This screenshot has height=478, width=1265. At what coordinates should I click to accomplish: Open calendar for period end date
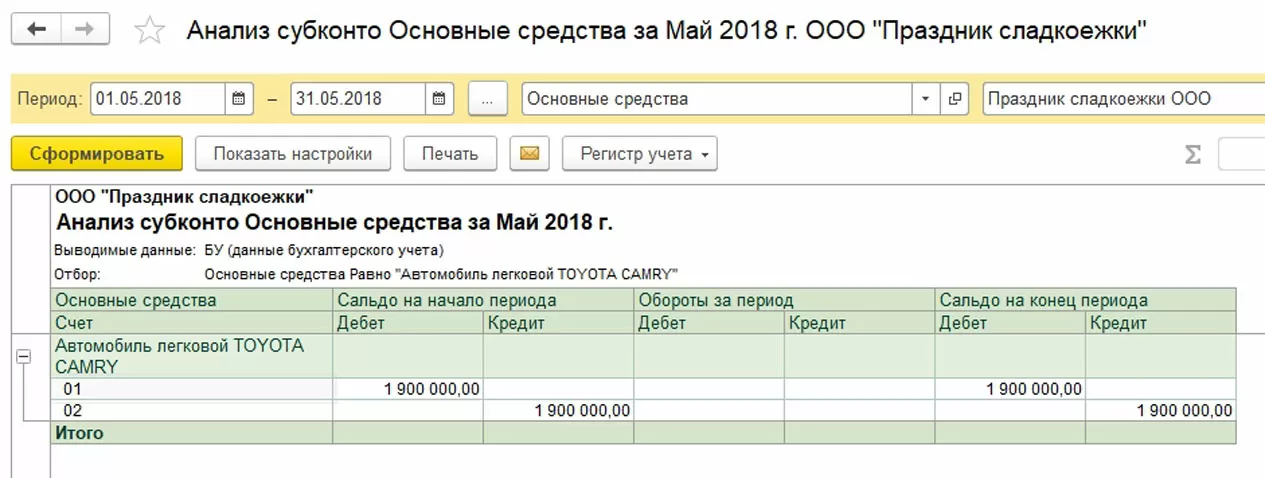(x=438, y=99)
